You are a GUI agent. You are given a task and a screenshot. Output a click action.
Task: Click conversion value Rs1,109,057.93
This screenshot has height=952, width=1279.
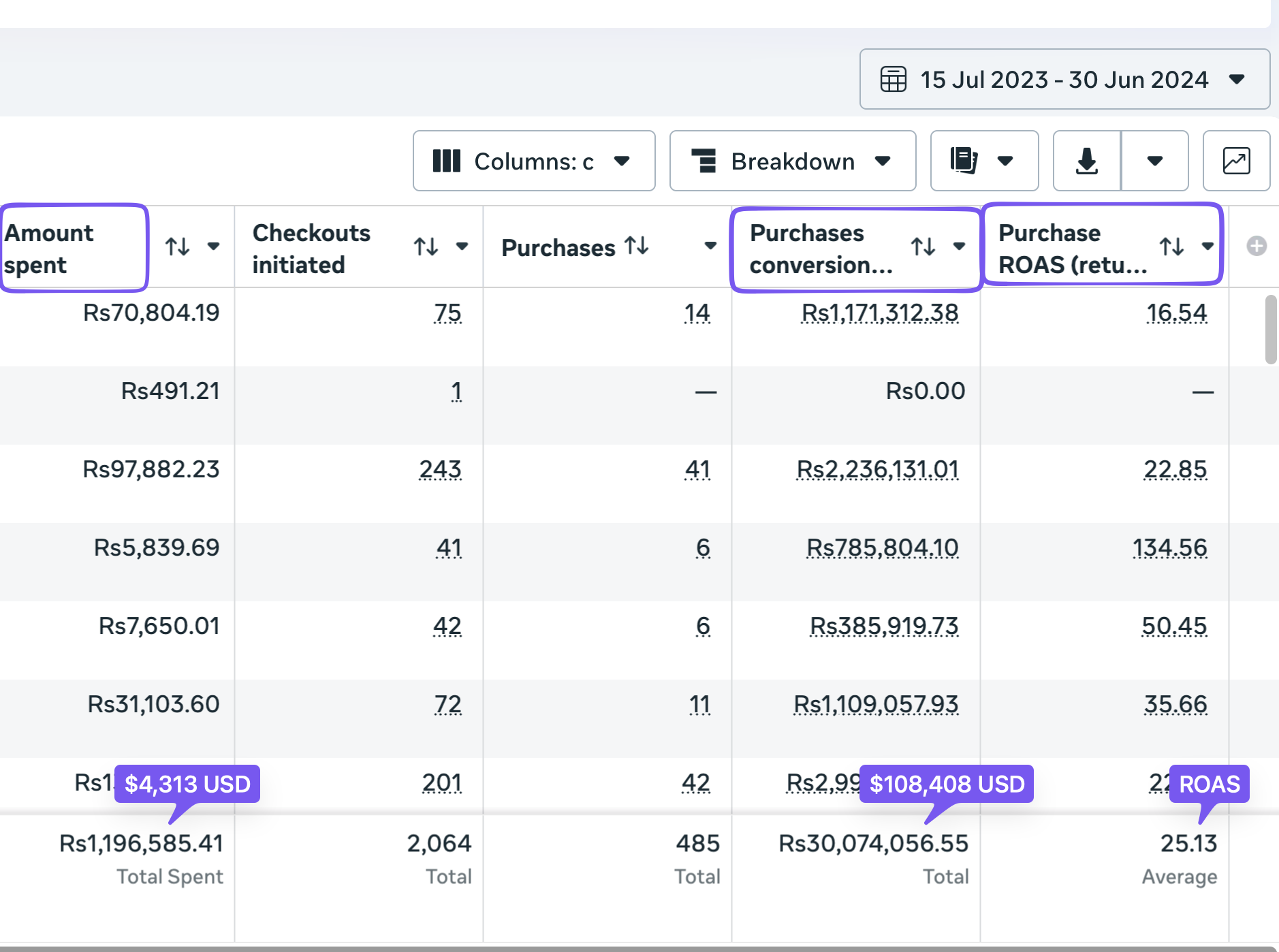[876, 704]
